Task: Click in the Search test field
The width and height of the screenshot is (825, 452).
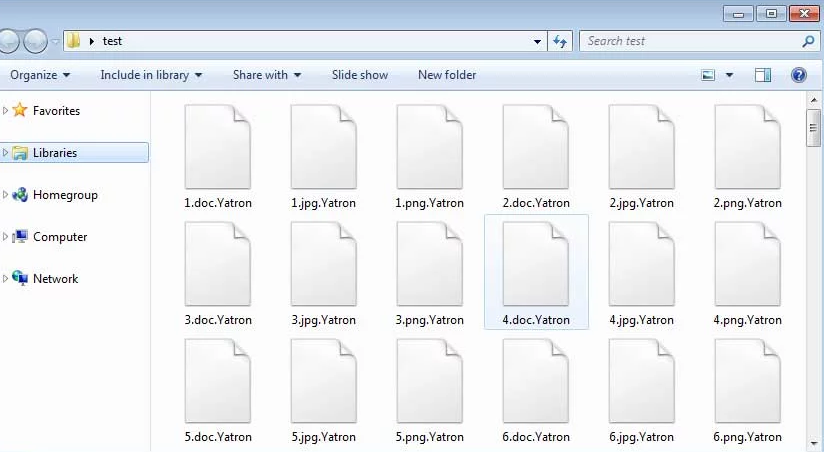Action: (x=690, y=41)
